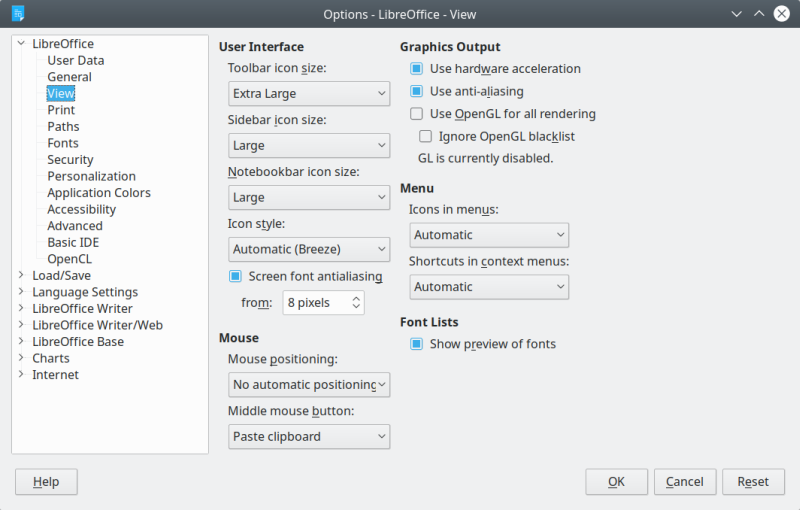
Task: Click the LibreOffice app icon in title bar
Action: click(18, 14)
